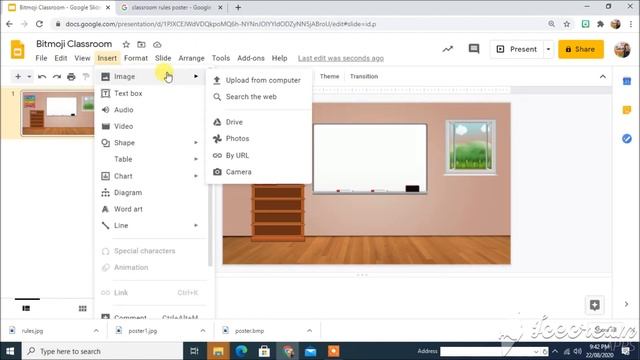
Task: Click the Explore button icon
Action: [595, 305]
